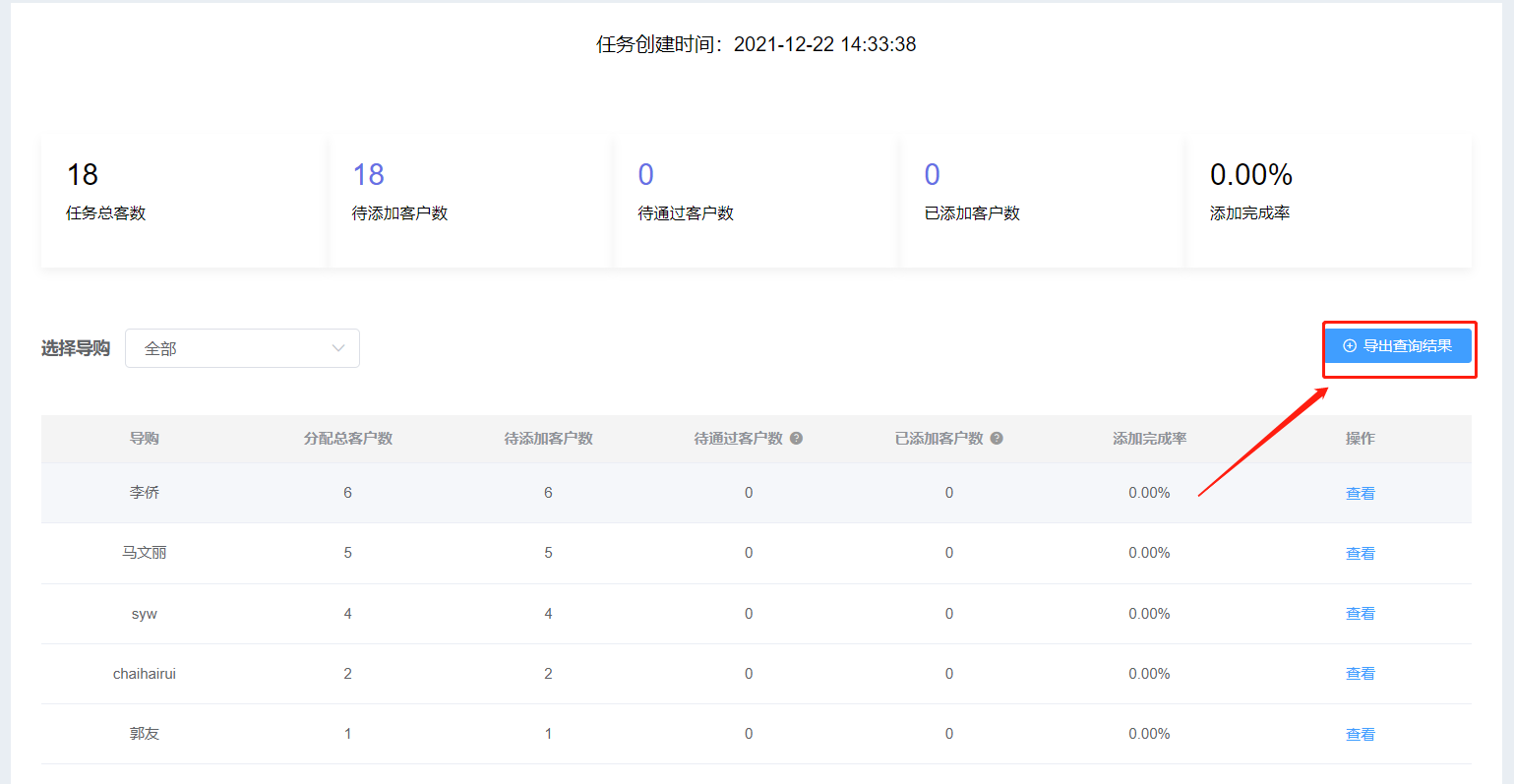
Task: Open 查看 link for 李侨
Action: 1361,494
